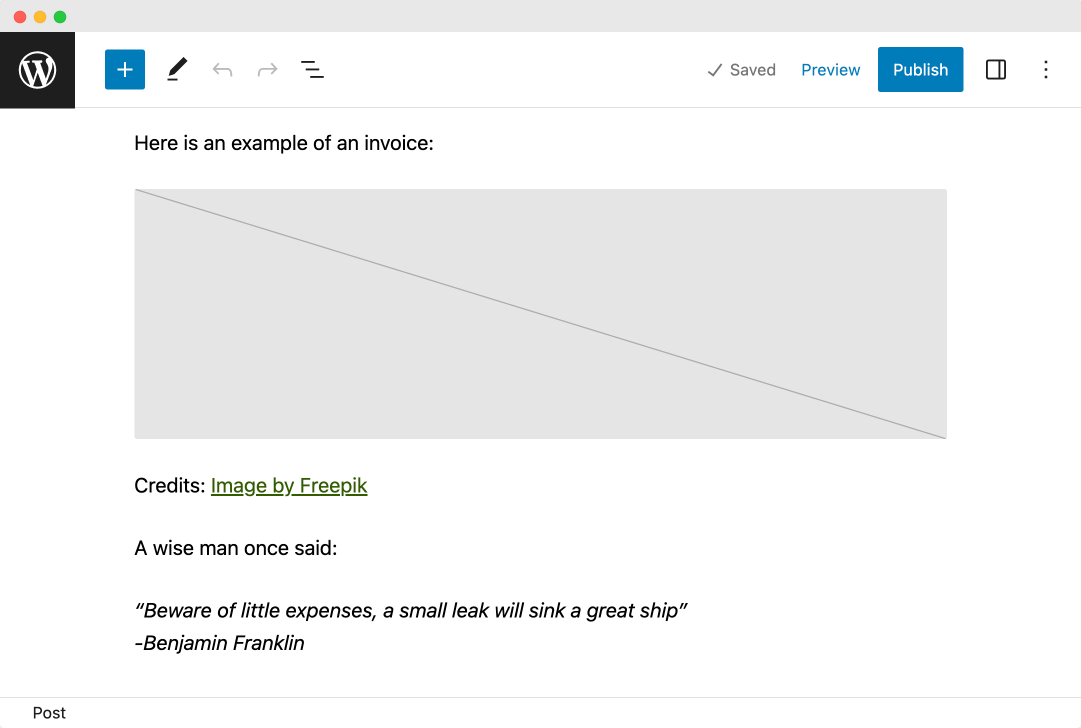Screen dimensions: 1081x728
Task: Click the 'A wise man once said' paragraph
Action: 236,548
